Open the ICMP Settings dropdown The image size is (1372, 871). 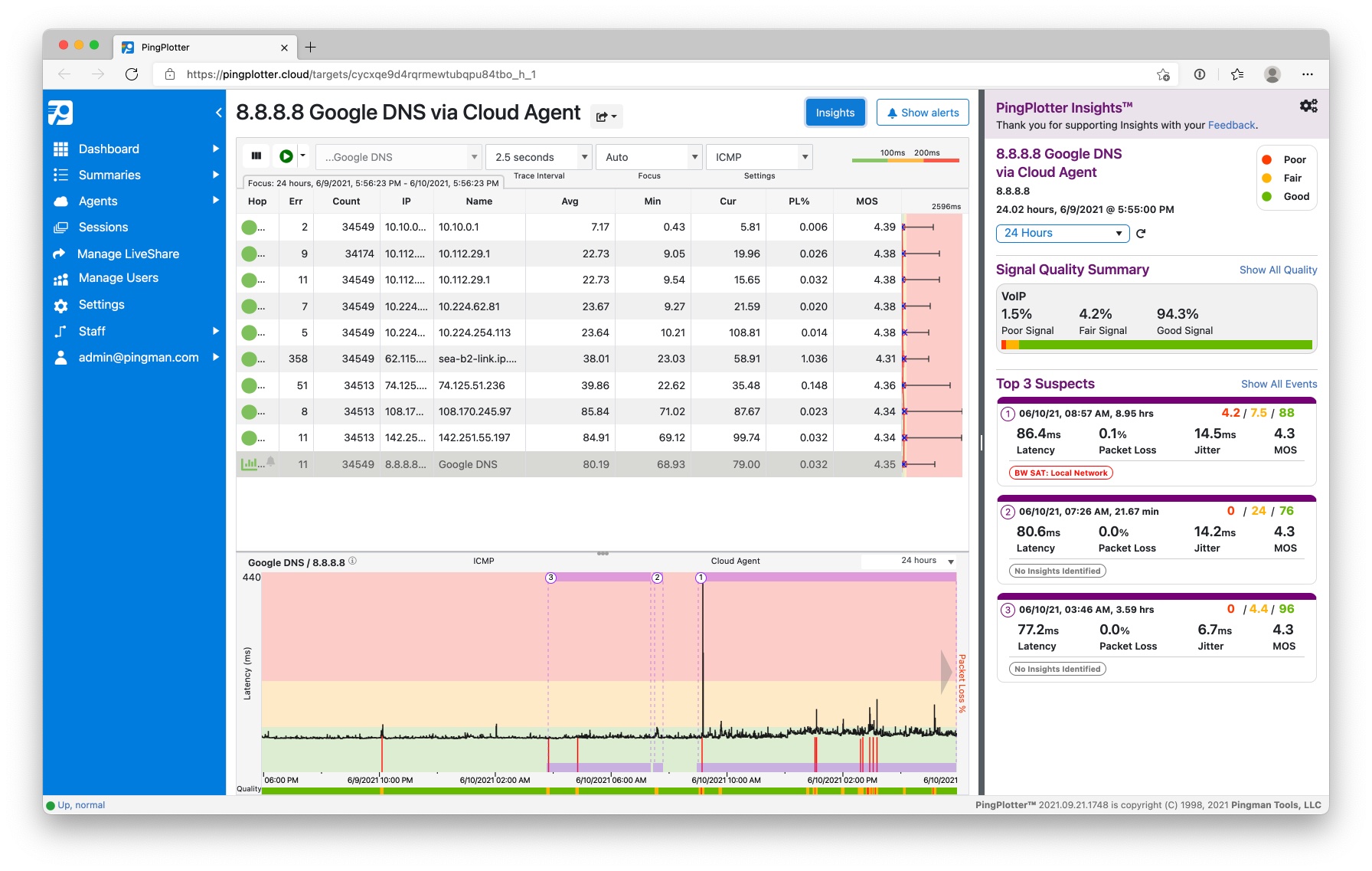pos(758,157)
